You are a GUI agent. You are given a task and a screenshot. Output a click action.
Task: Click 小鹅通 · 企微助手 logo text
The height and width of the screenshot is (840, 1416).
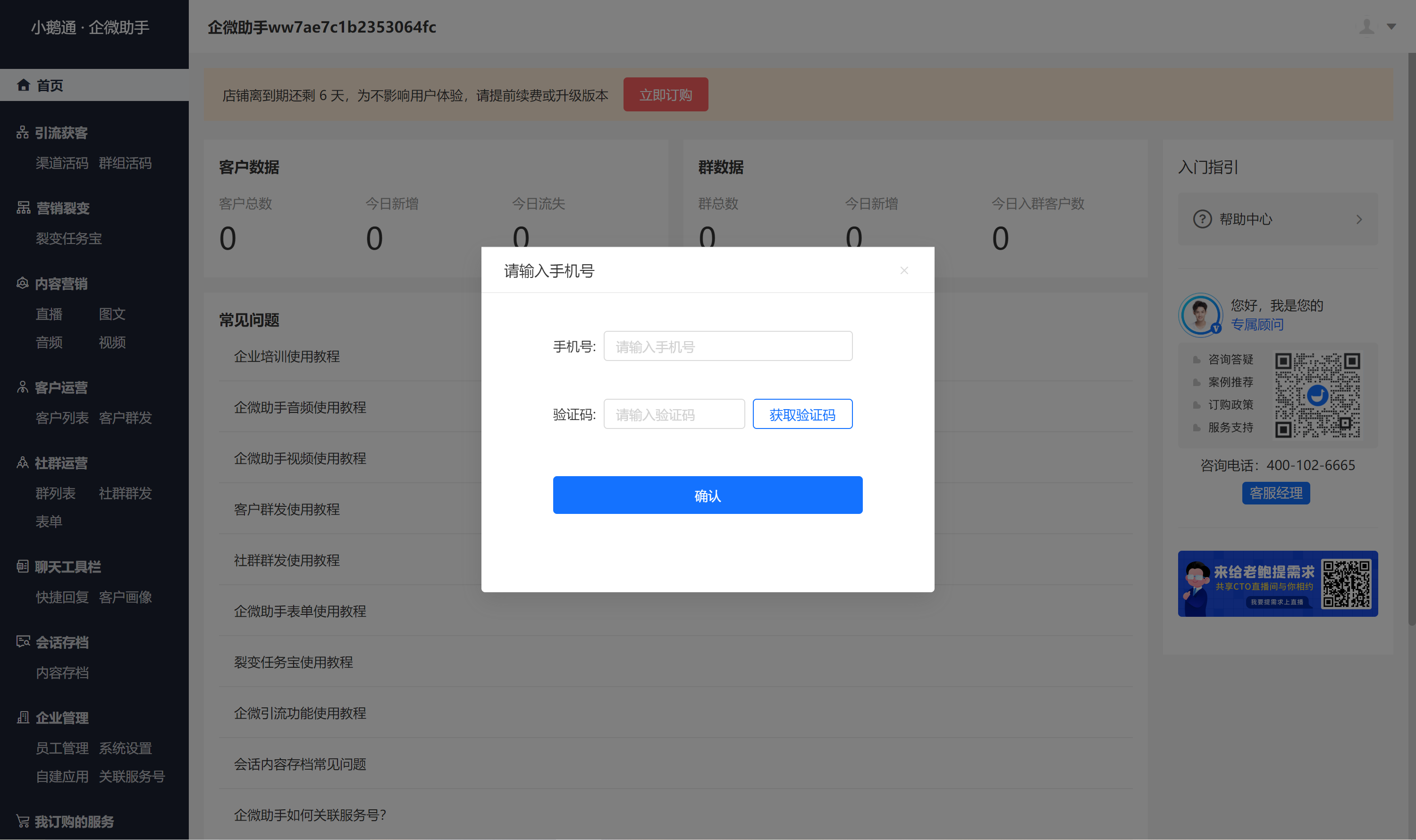pyautogui.click(x=90, y=27)
